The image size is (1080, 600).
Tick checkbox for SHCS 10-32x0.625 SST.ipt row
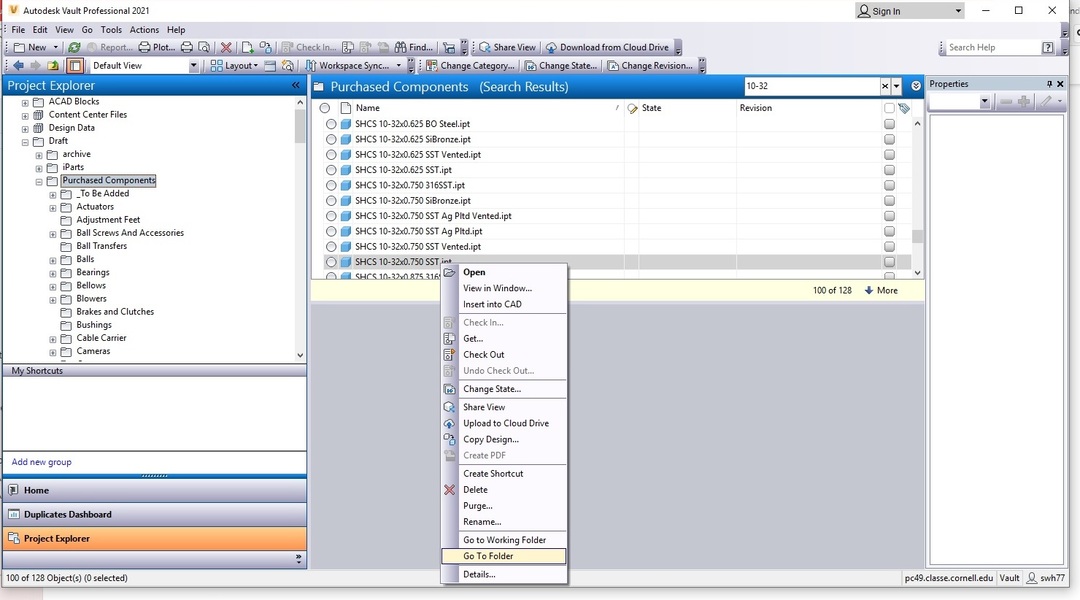(889, 170)
